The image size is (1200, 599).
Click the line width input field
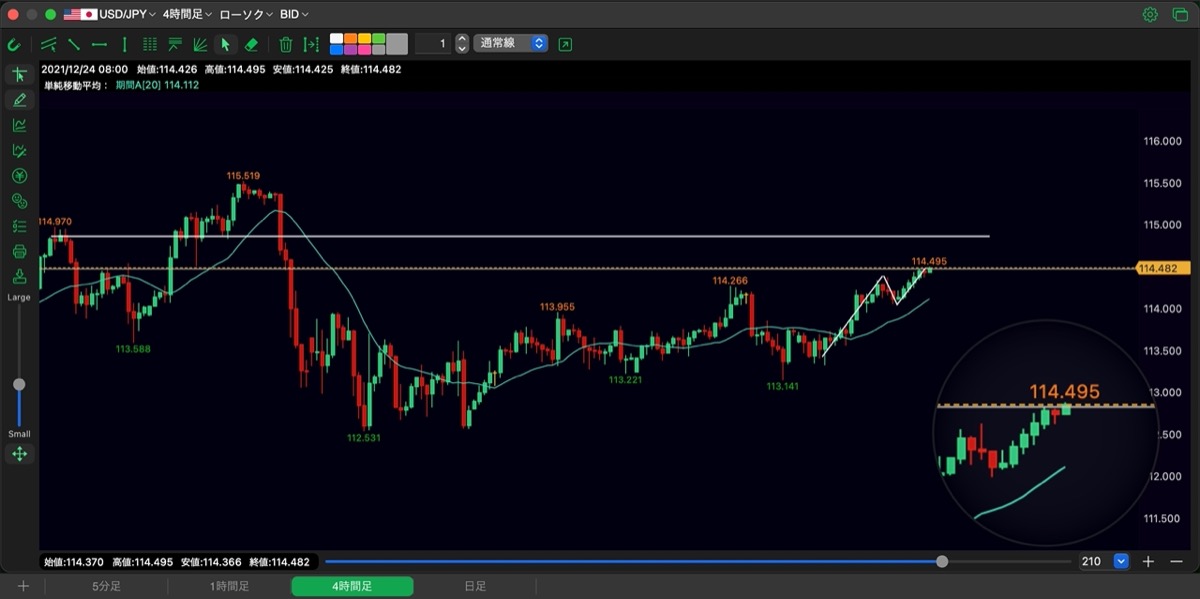(x=432, y=44)
